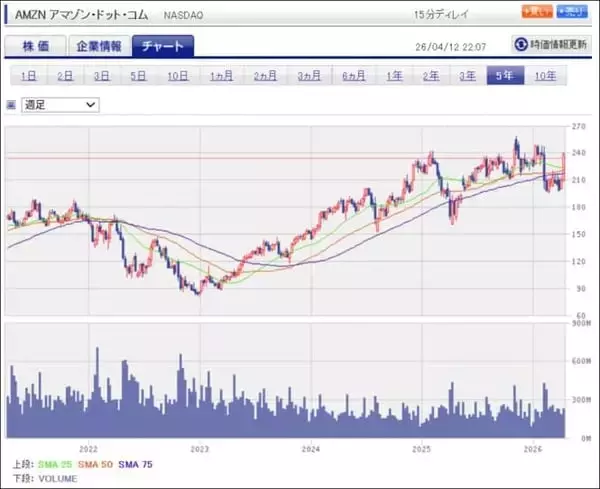Click 時価情報更新 refresh button

[x=551, y=44]
